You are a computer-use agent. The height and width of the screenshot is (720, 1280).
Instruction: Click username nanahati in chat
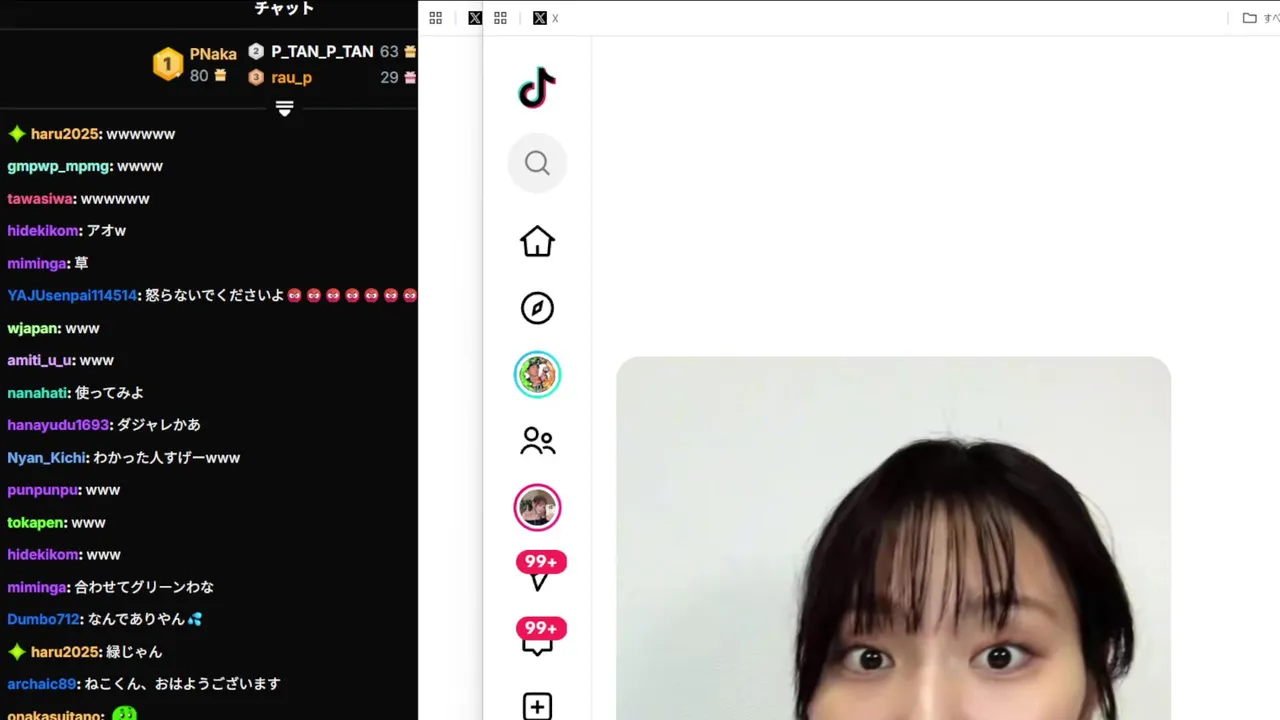click(37, 393)
